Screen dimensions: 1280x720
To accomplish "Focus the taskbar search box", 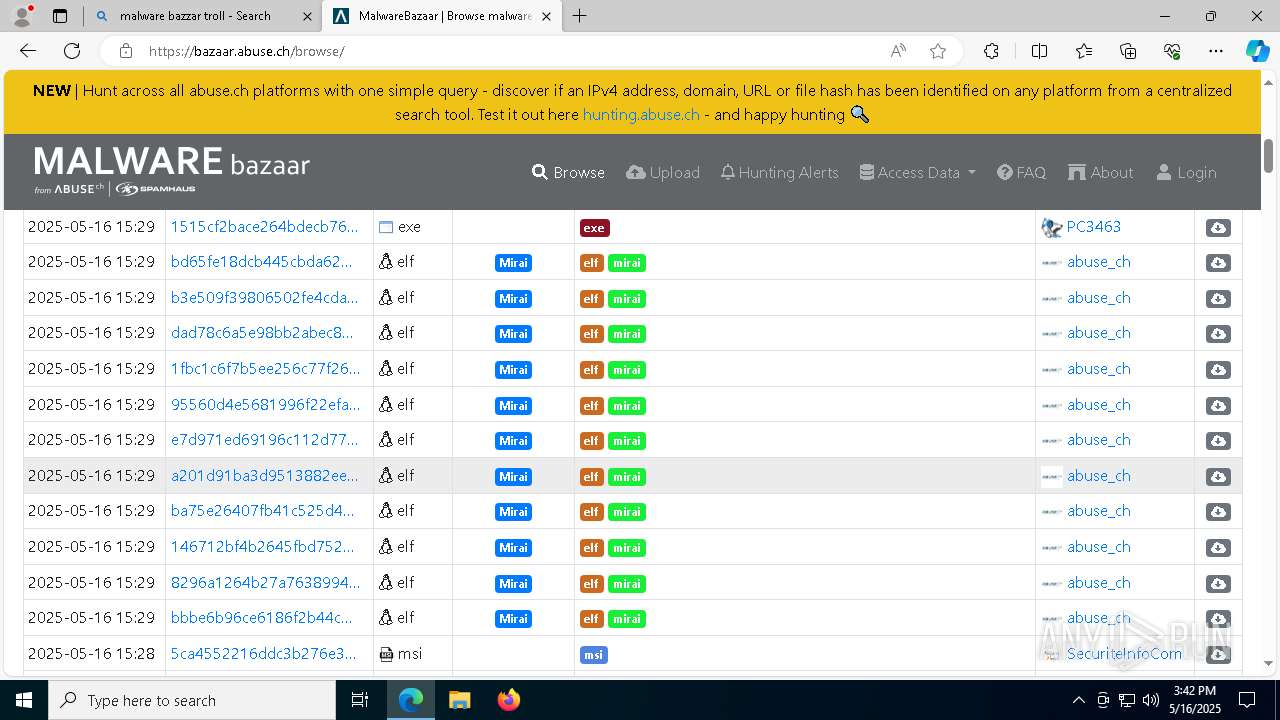I will [192, 700].
